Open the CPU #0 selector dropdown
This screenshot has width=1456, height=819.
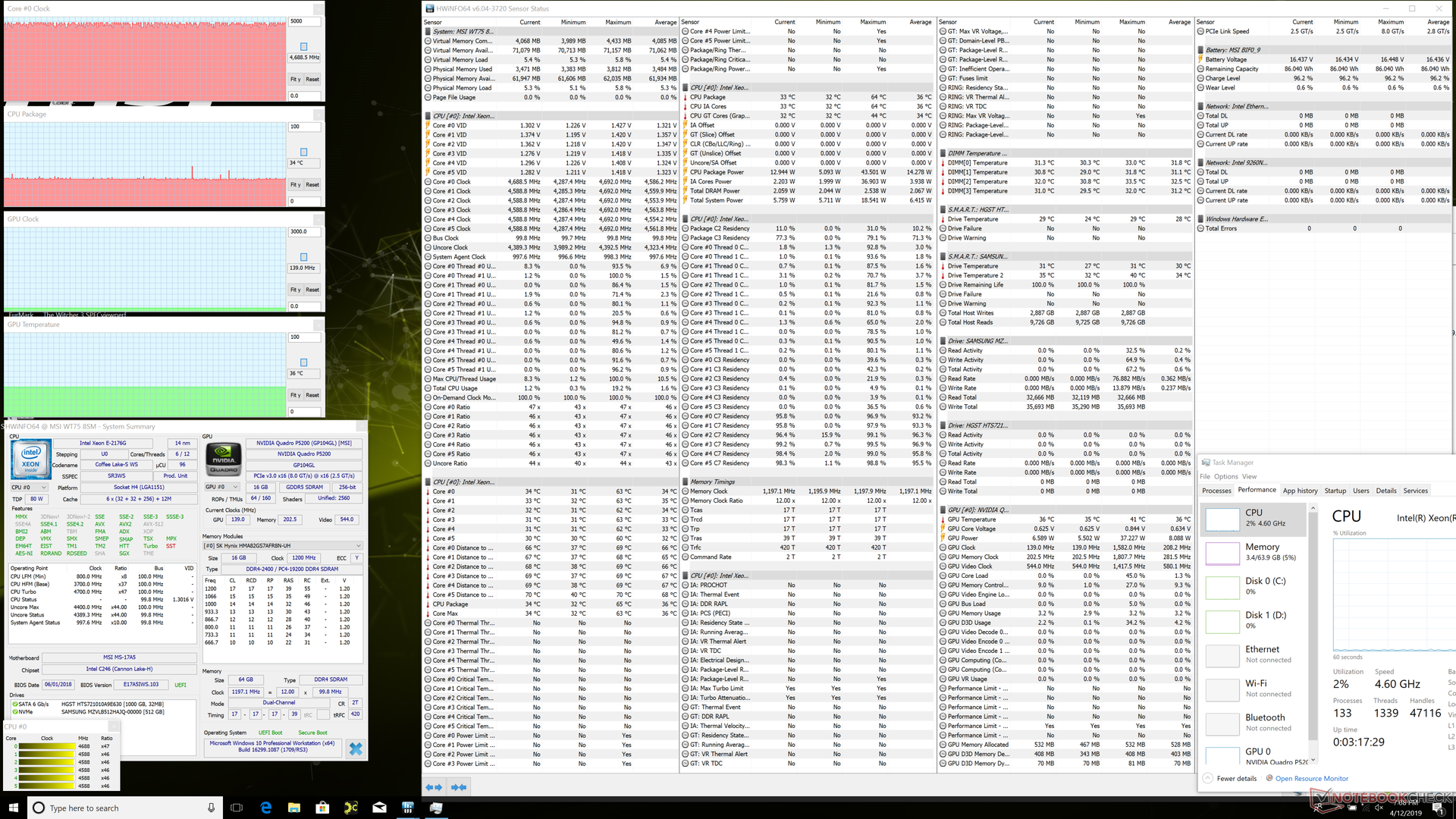29,487
